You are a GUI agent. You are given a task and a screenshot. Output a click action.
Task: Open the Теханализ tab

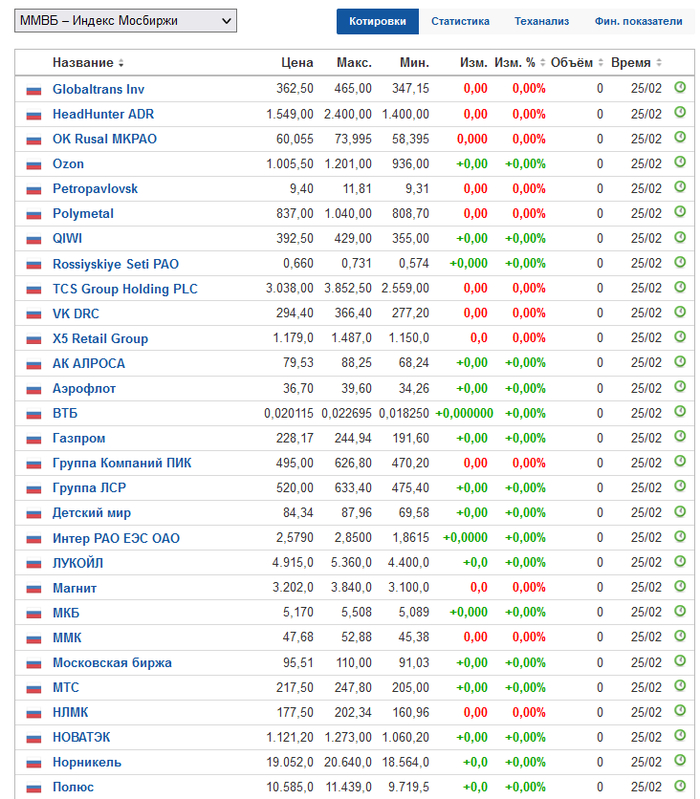(542, 21)
